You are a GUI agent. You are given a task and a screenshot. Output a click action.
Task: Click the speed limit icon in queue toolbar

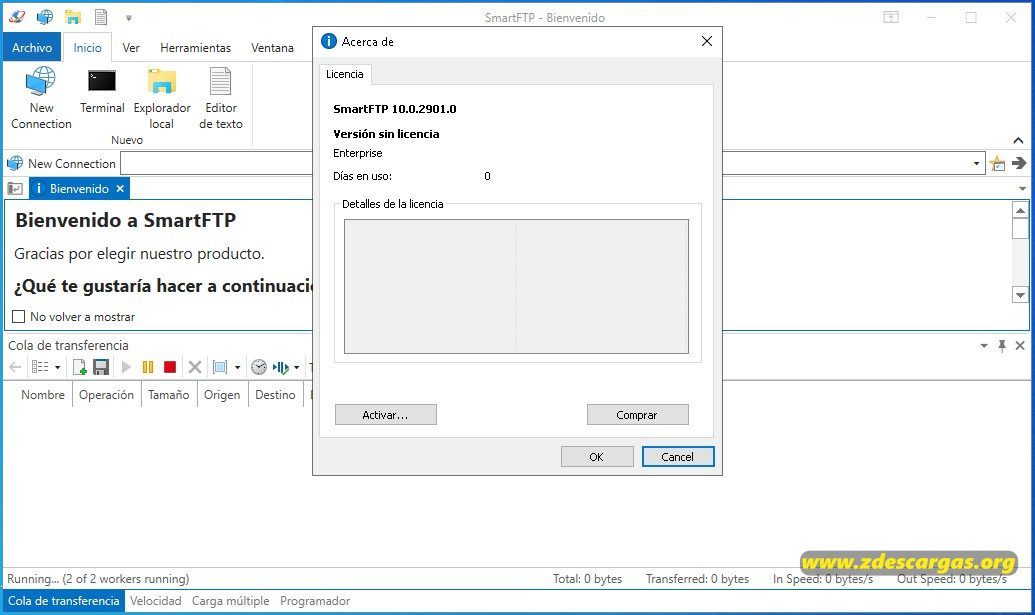tap(281, 367)
